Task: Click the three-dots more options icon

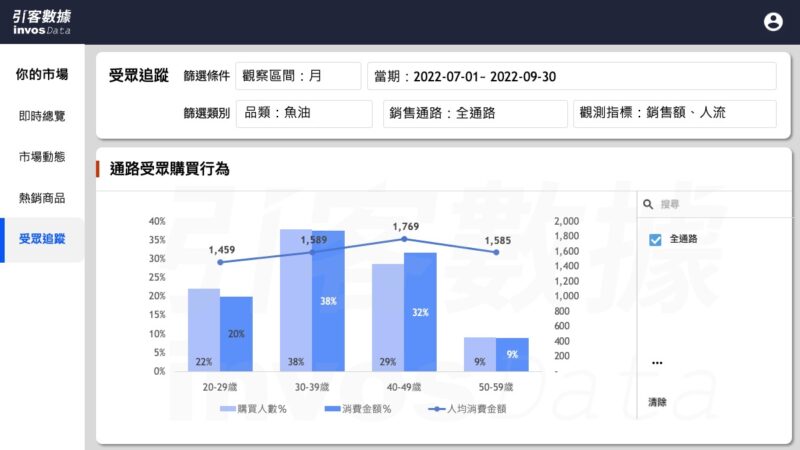Action: click(x=656, y=362)
